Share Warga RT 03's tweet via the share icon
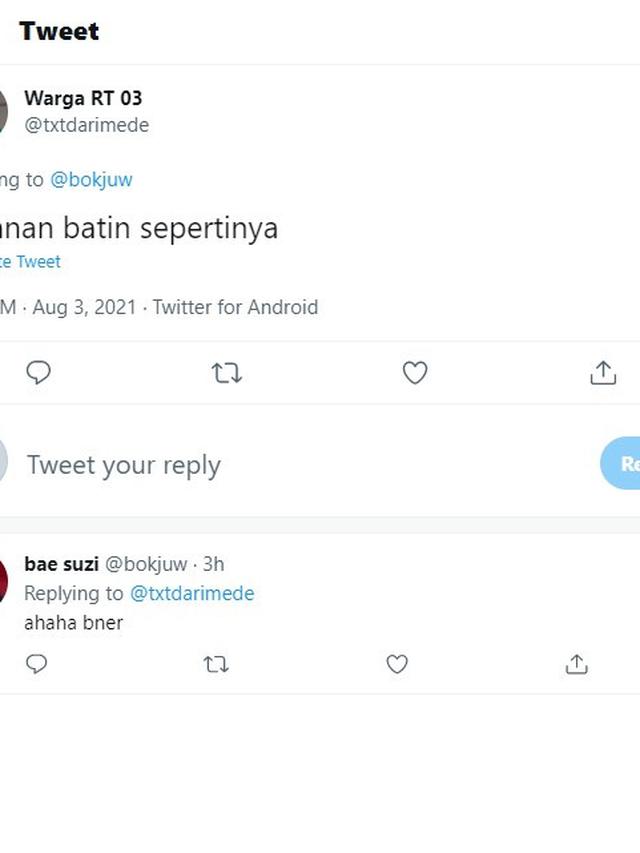 point(603,372)
